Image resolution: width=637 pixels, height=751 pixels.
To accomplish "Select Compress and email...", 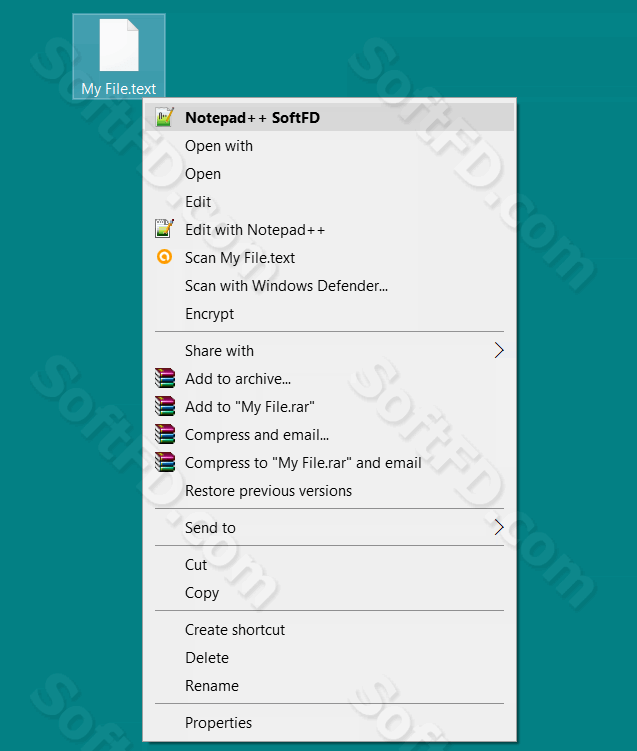I will click(x=330, y=434).
